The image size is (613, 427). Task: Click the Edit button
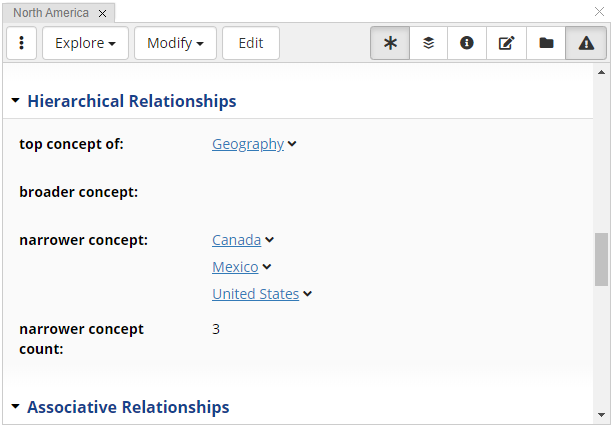[x=251, y=44]
